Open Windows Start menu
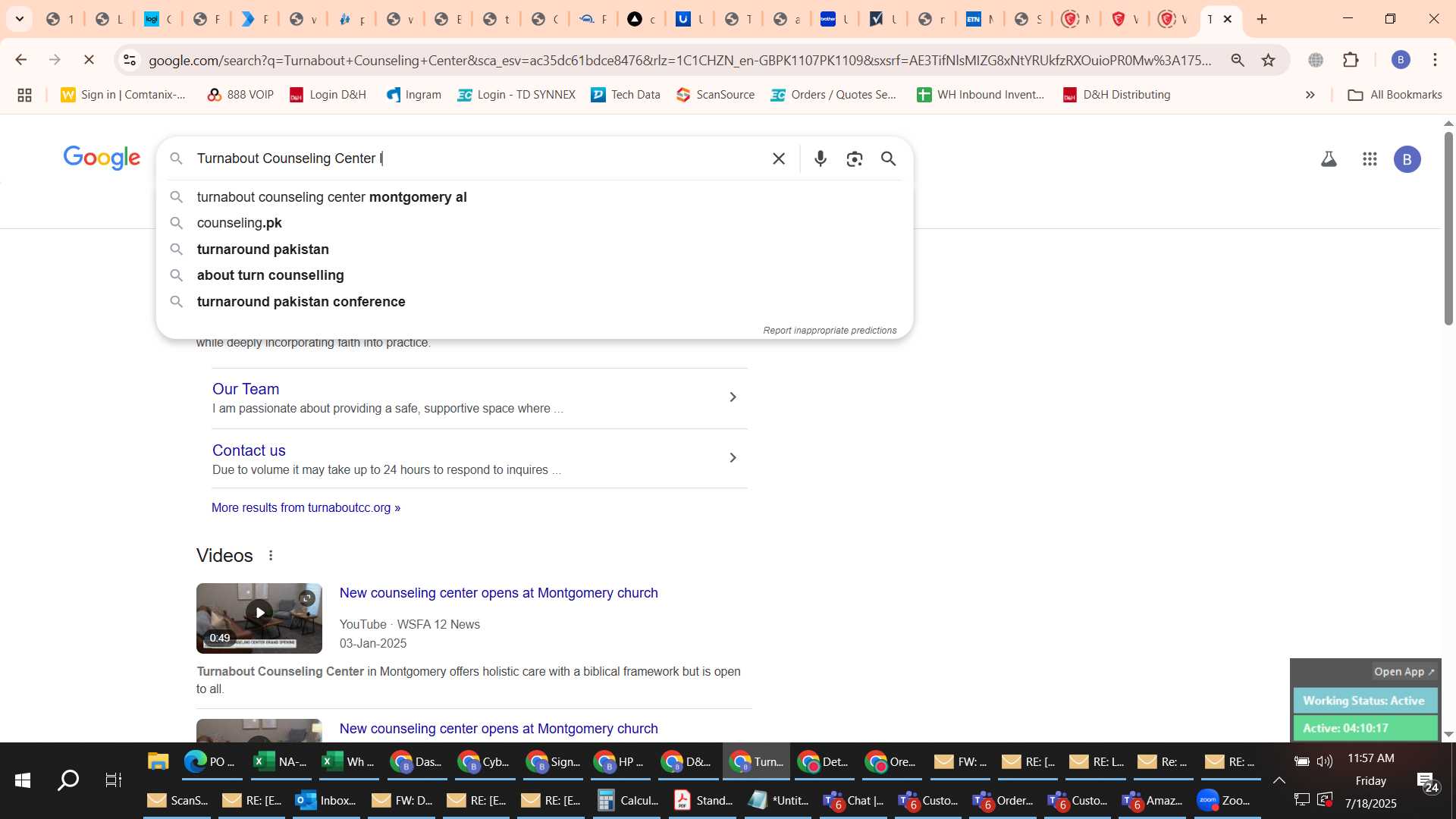Viewport: 1456px width, 819px height. (x=23, y=780)
